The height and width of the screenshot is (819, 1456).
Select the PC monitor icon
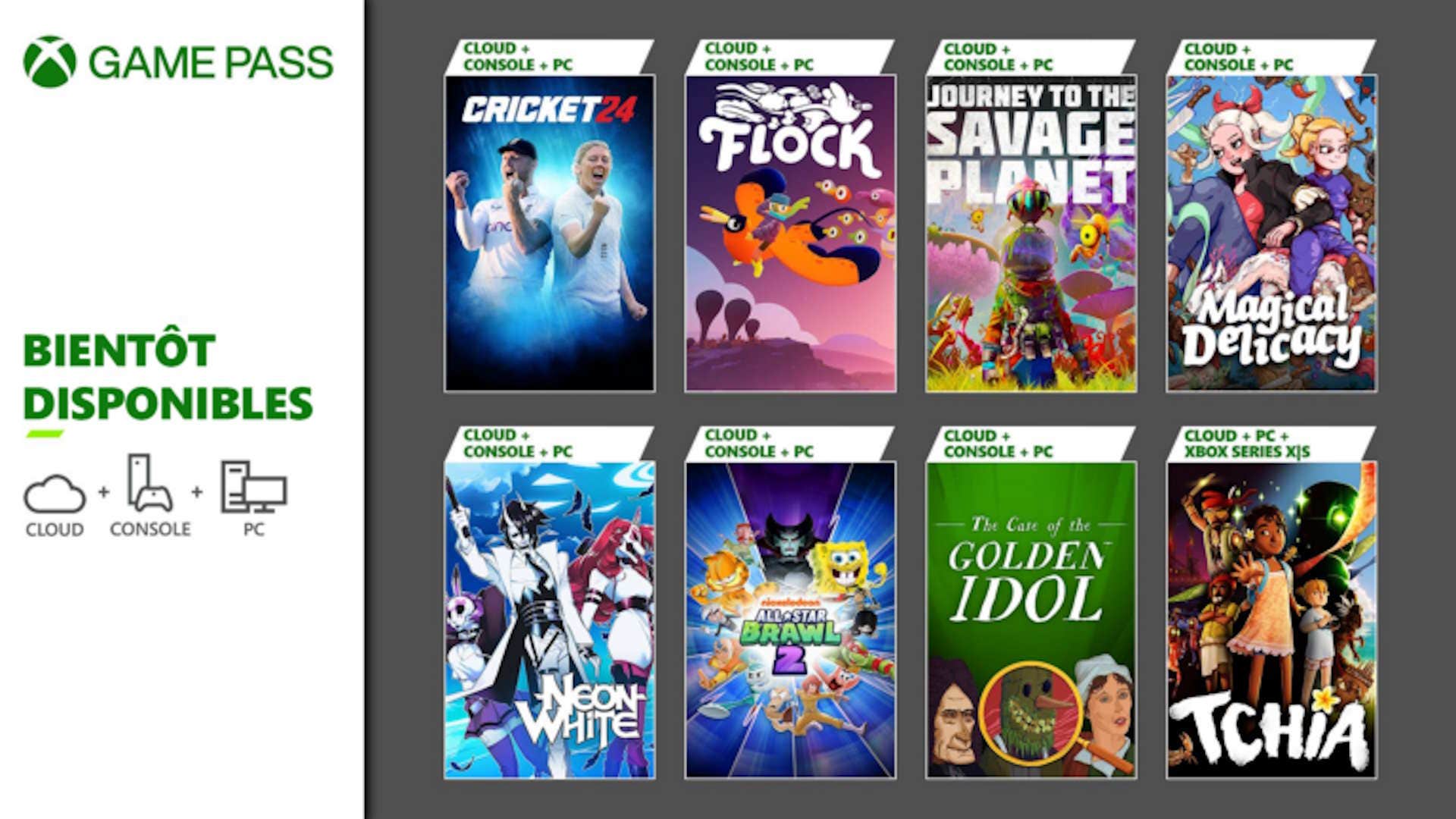coord(253,487)
